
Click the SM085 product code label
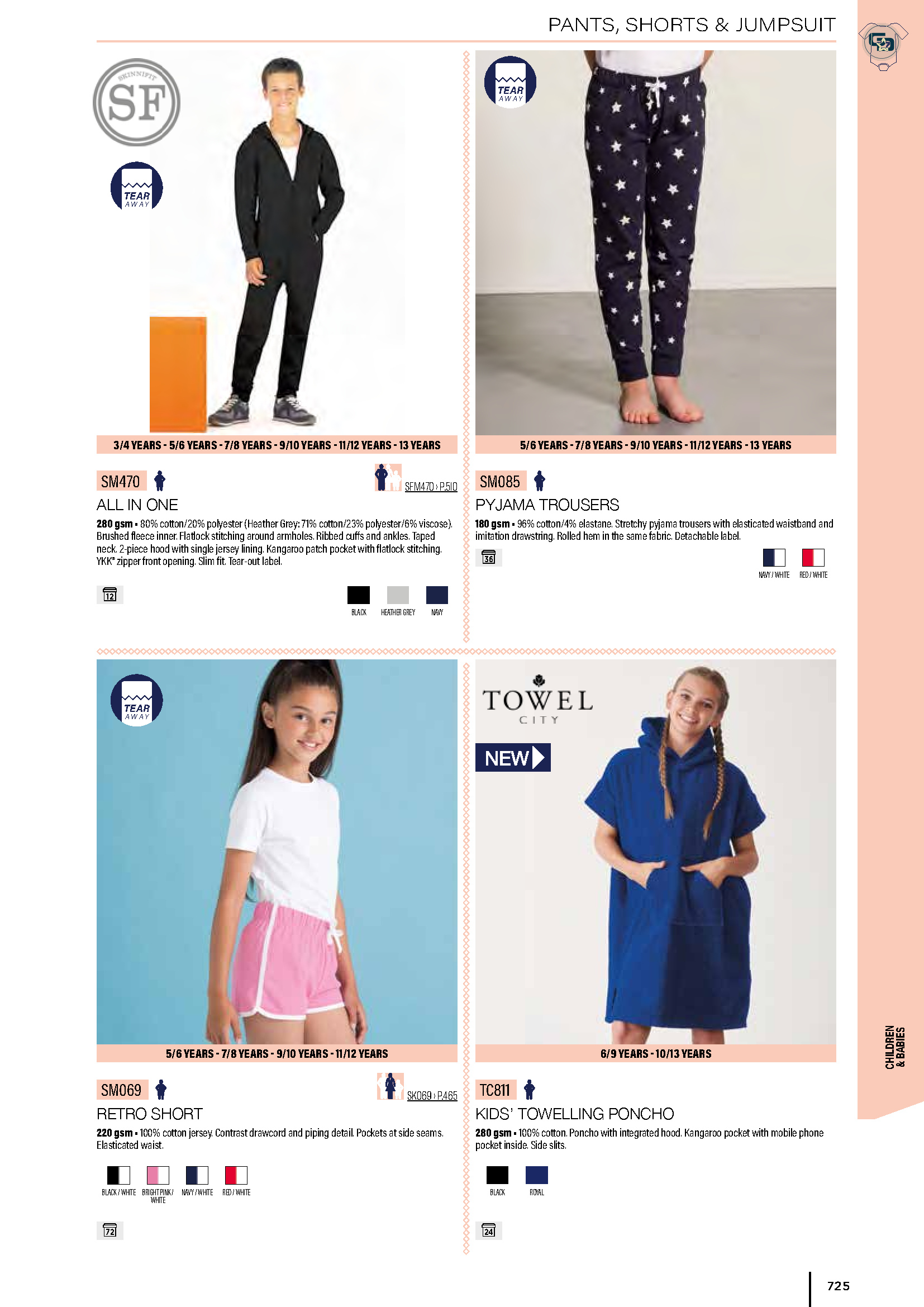point(500,481)
